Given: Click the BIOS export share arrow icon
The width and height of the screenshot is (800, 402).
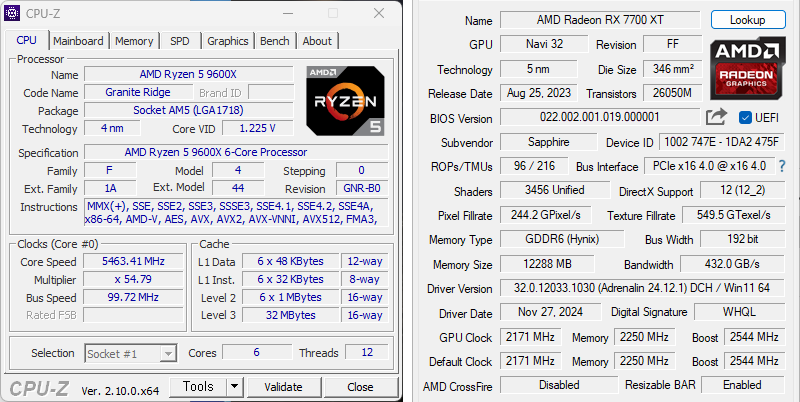Looking at the screenshot, I should (716, 118).
